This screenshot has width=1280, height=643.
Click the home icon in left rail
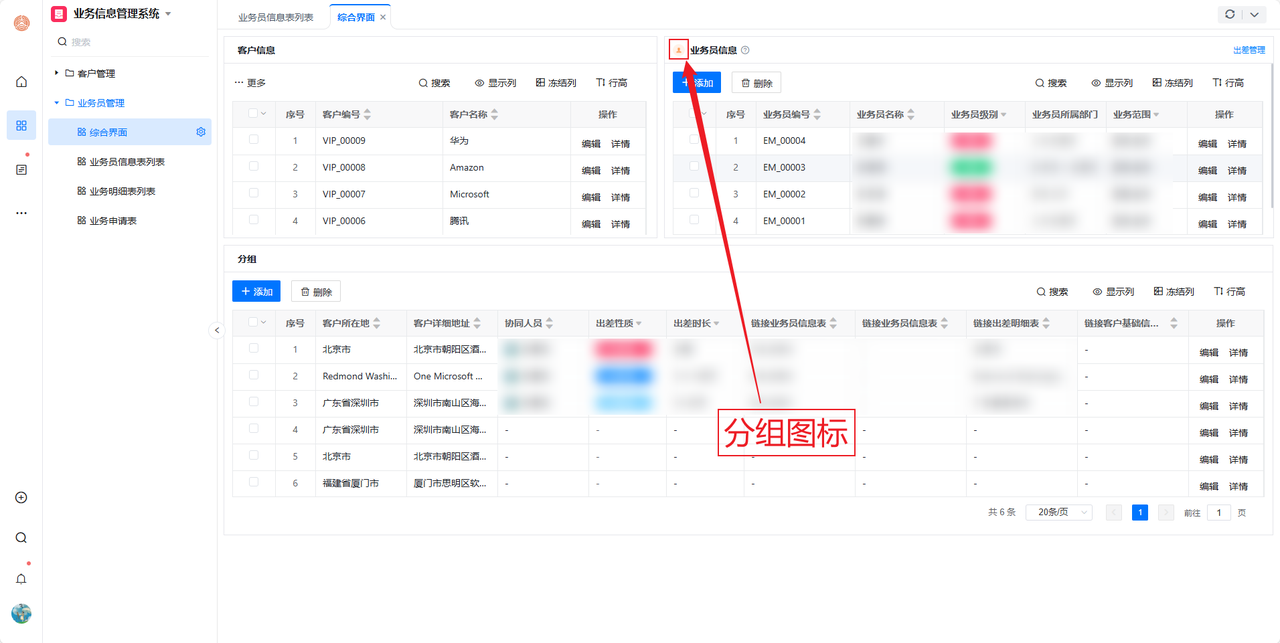[21, 82]
